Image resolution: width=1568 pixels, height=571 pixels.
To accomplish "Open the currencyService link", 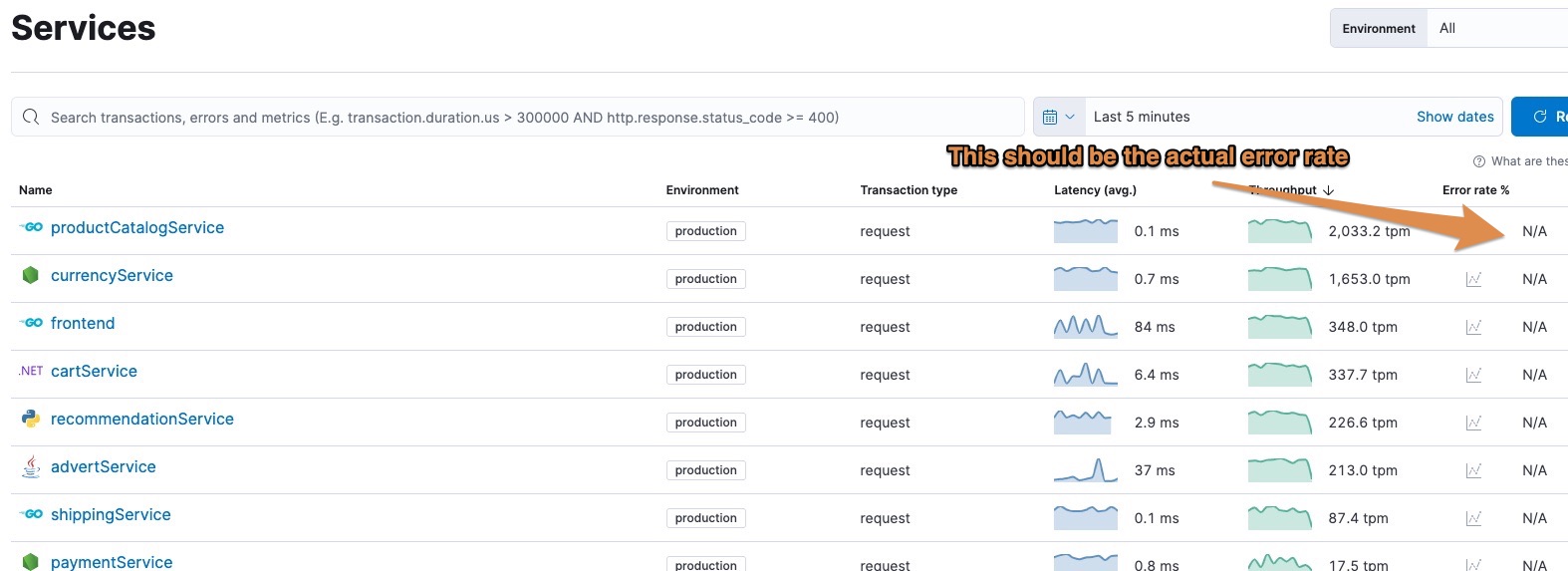I will coord(112,275).
